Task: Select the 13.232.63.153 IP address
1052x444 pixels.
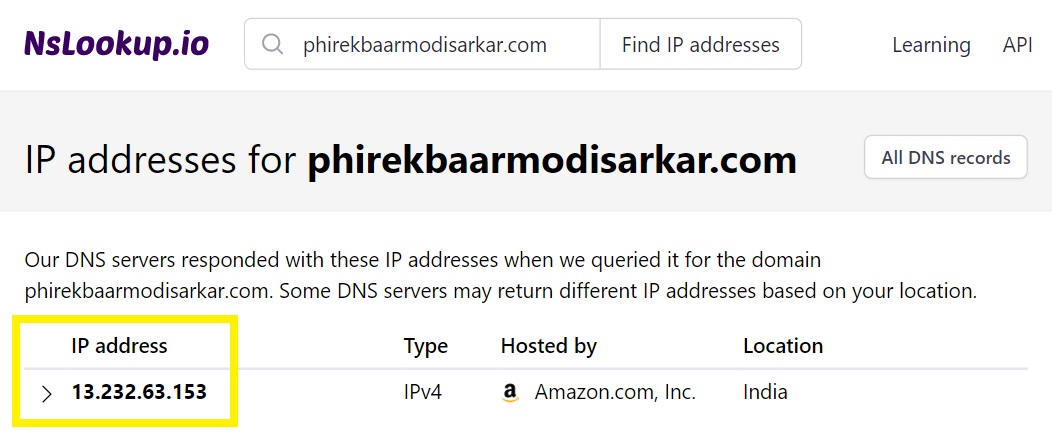Action: point(140,392)
